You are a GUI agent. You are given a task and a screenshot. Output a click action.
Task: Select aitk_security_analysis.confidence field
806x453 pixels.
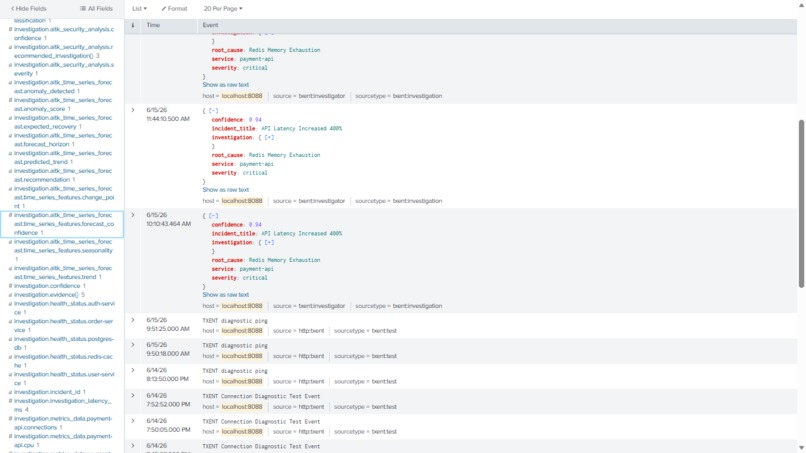(62, 33)
